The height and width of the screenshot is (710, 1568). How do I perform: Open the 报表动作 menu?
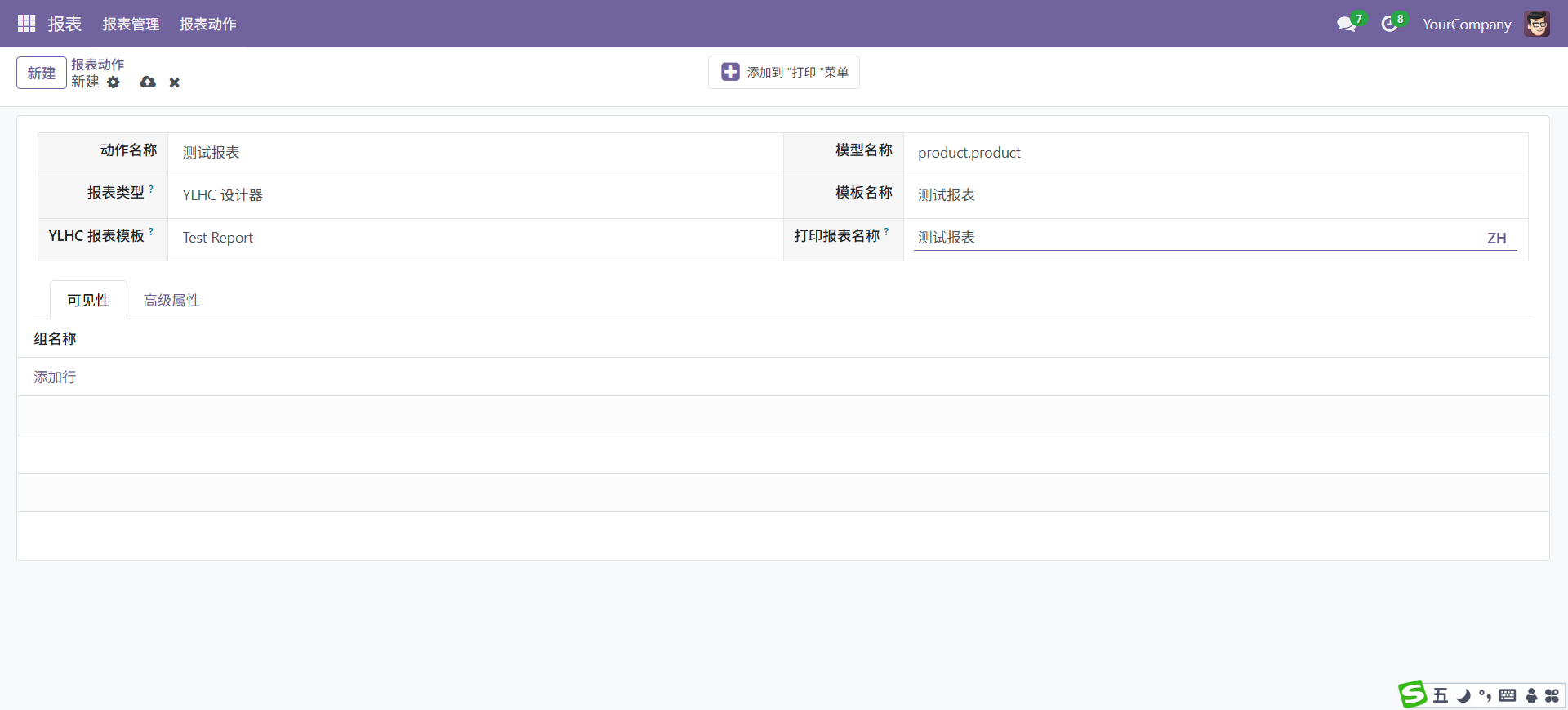tap(207, 25)
